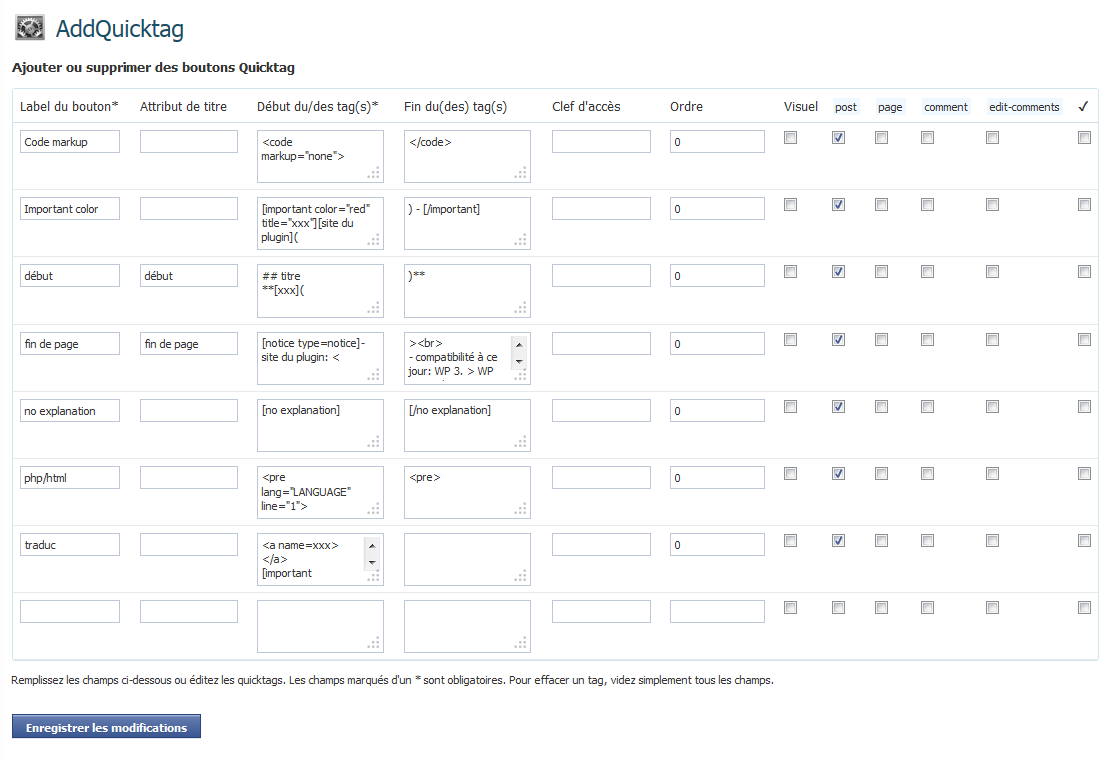Click the Ordre field of fin de page row

click(717, 344)
